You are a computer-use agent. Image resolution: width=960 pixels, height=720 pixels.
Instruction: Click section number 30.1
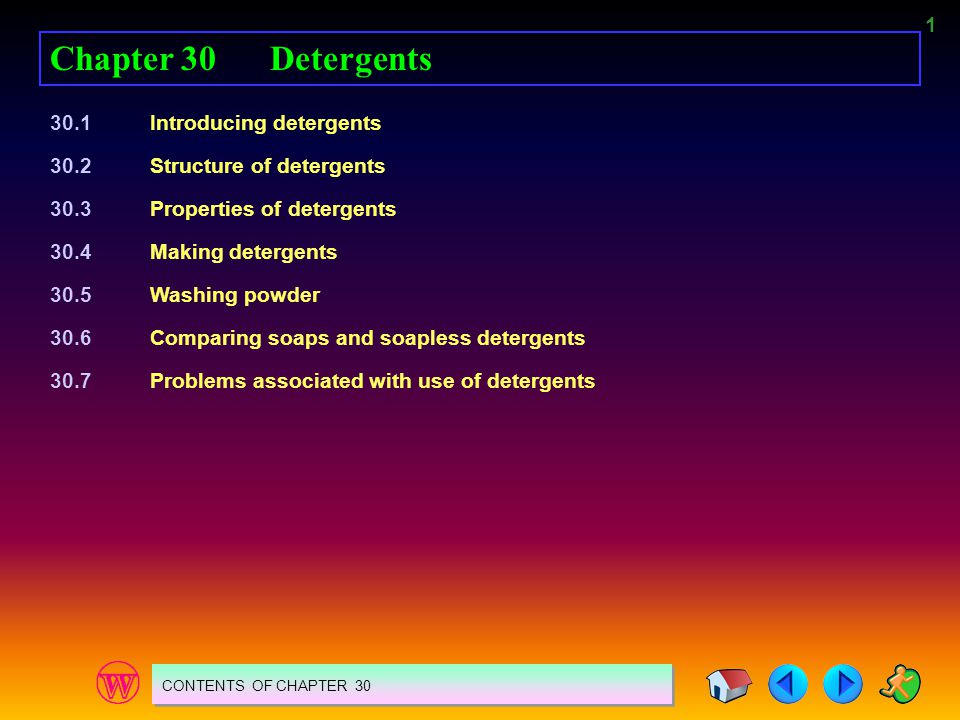pyautogui.click(x=70, y=123)
